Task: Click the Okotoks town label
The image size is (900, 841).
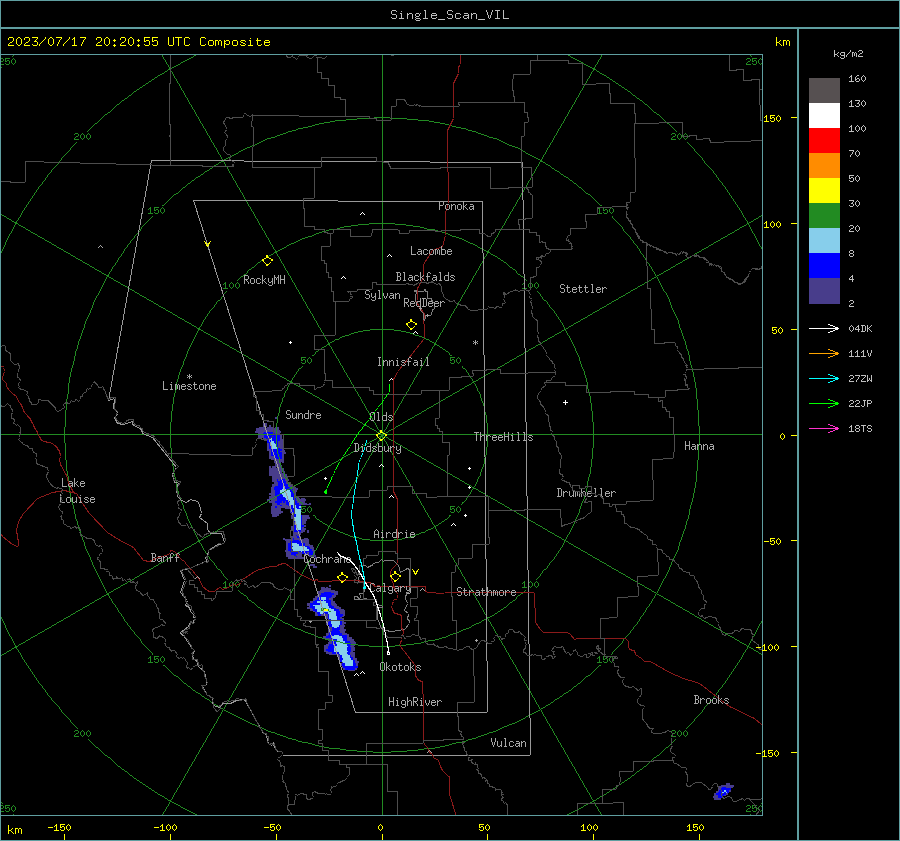Action: pyautogui.click(x=400, y=667)
